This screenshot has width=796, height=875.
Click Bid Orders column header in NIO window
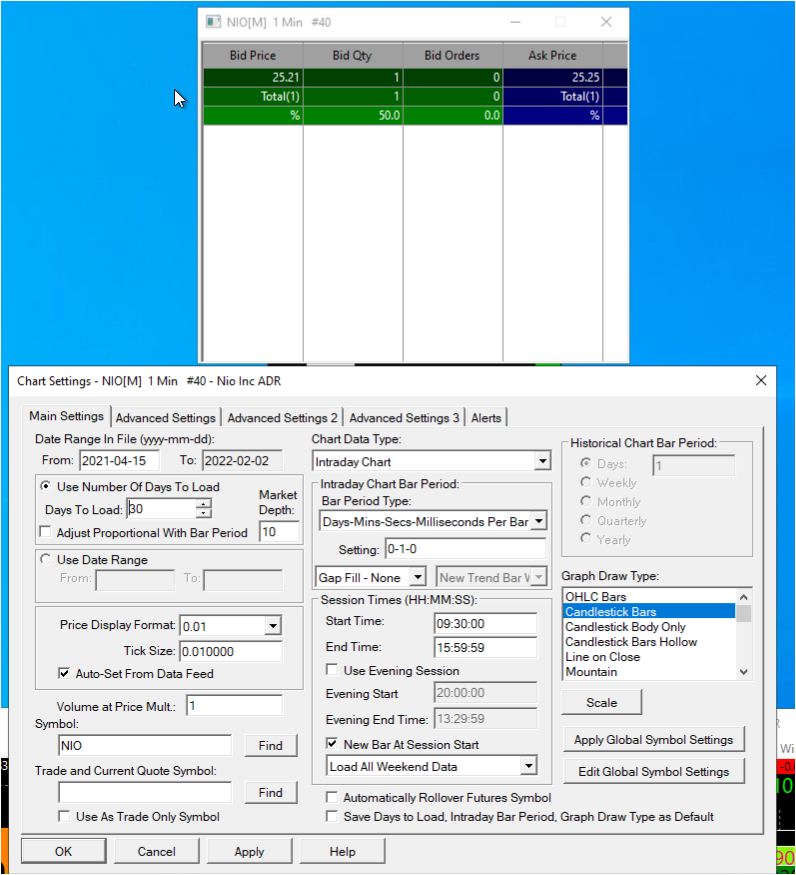pos(452,55)
